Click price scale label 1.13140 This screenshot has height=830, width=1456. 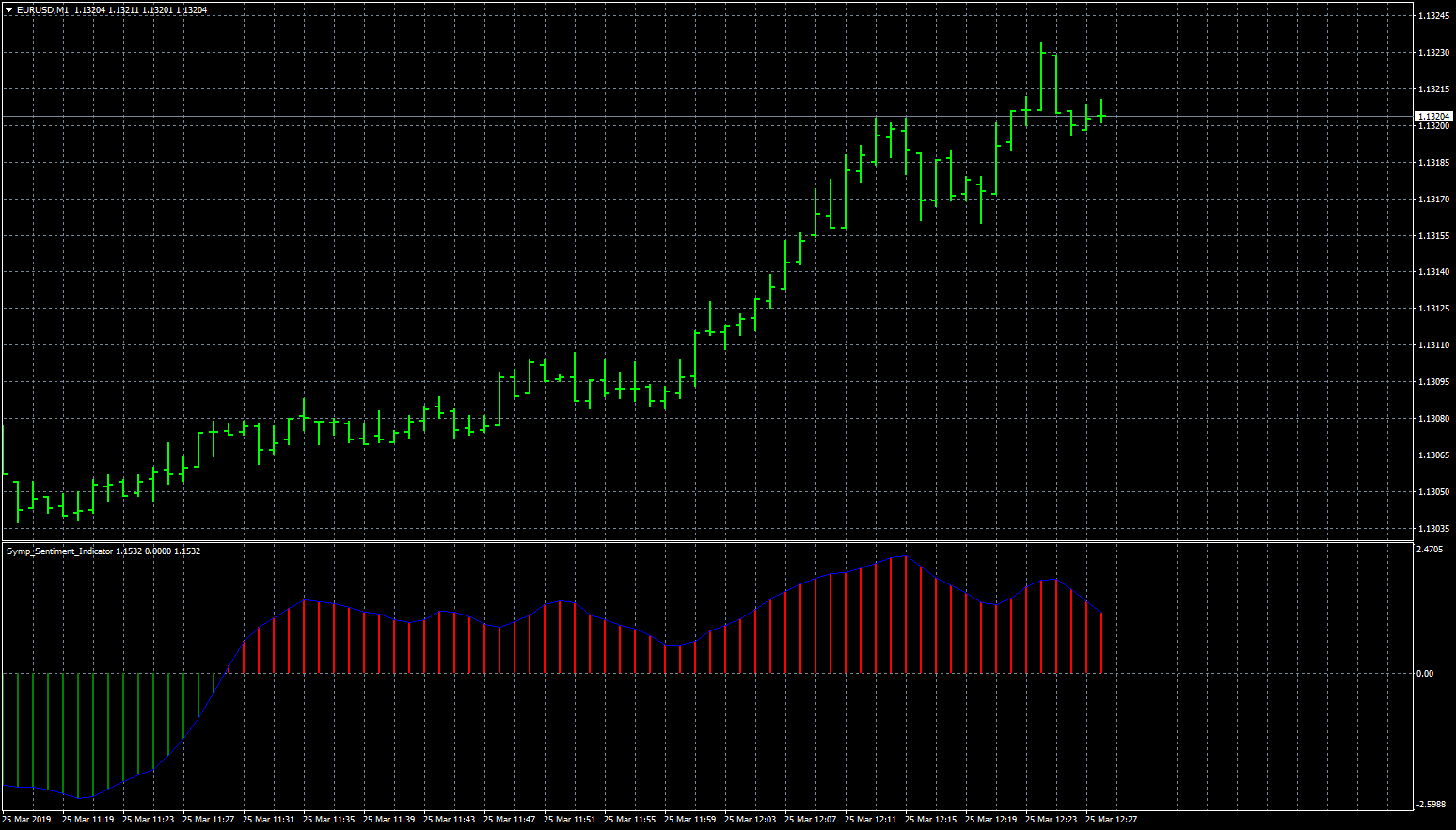pyautogui.click(x=1433, y=272)
